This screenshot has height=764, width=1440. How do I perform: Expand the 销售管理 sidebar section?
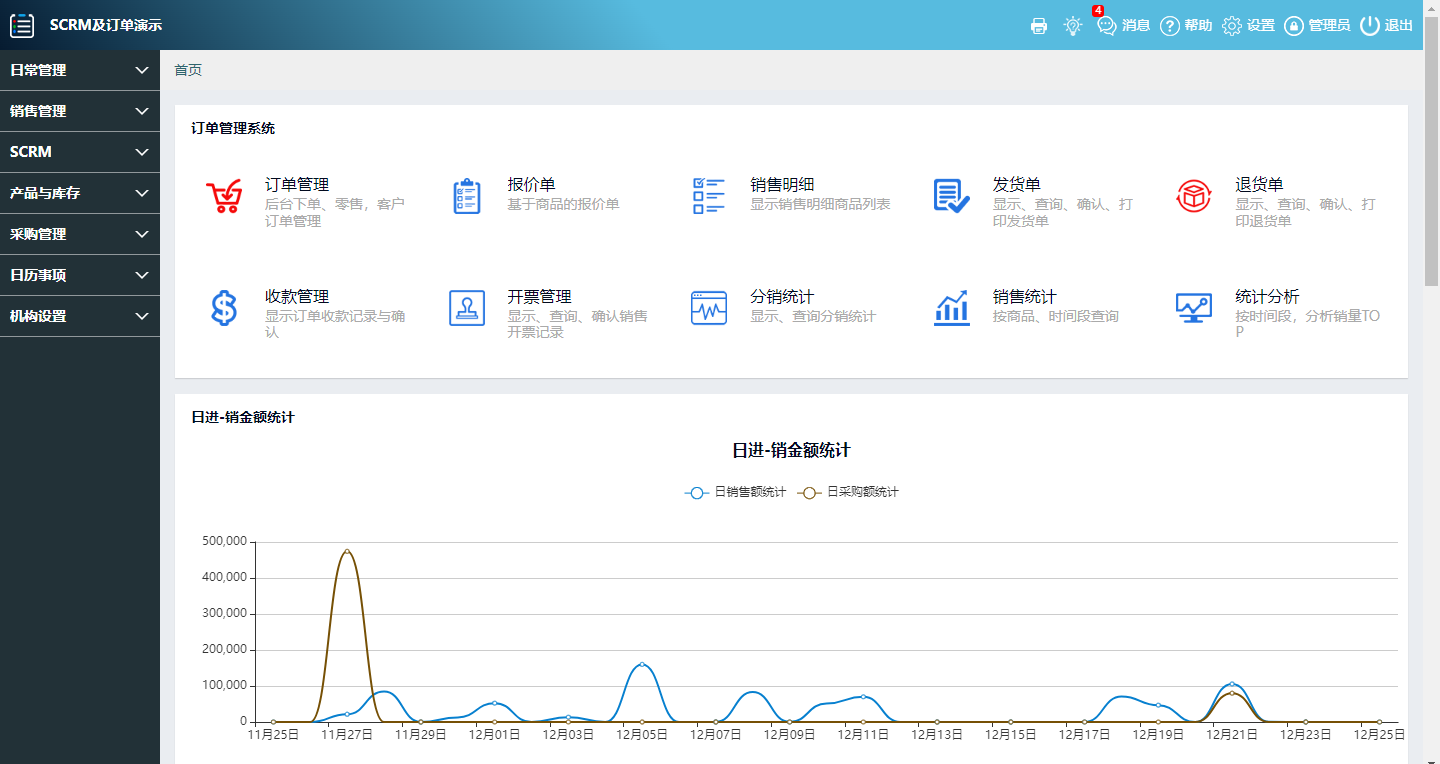(79, 111)
